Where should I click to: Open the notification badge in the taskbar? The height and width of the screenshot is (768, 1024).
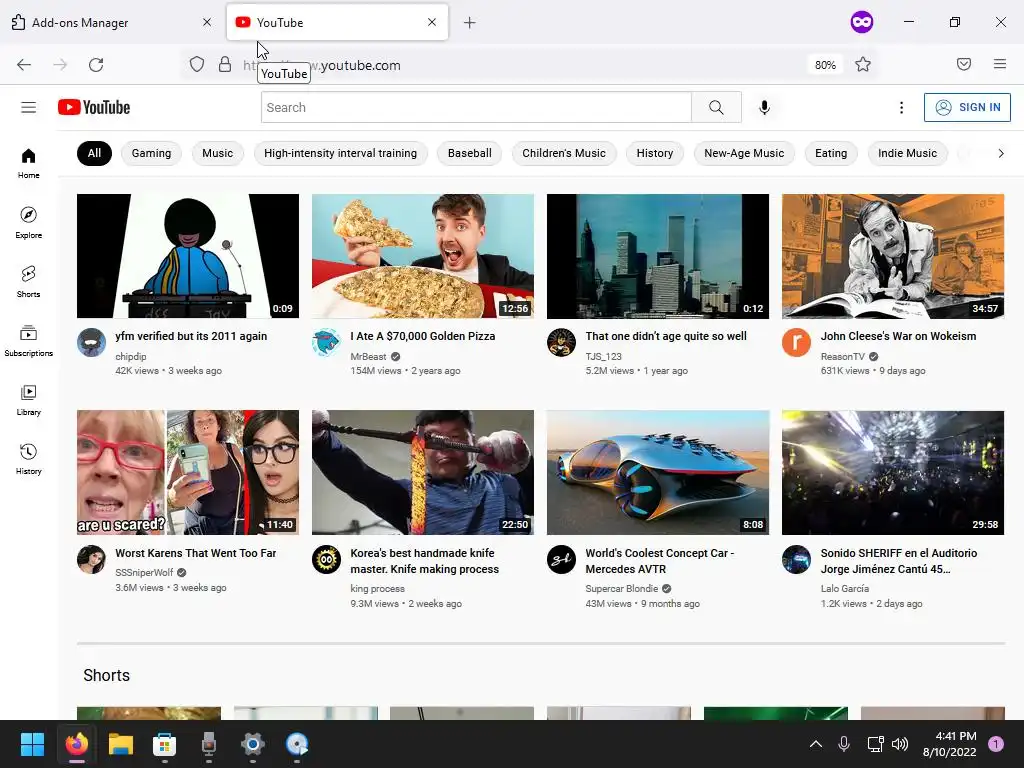pyautogui.click(x=995, y=744)
